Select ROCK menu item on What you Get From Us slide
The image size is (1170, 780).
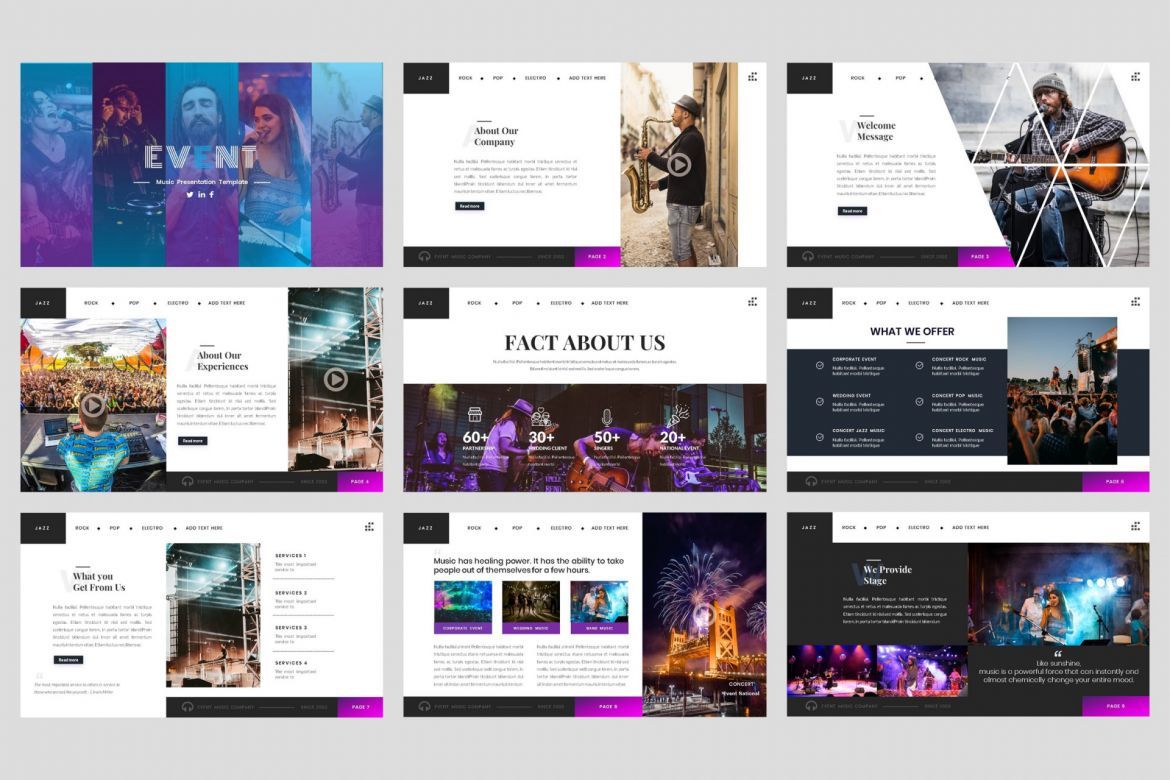click(82, 528)
